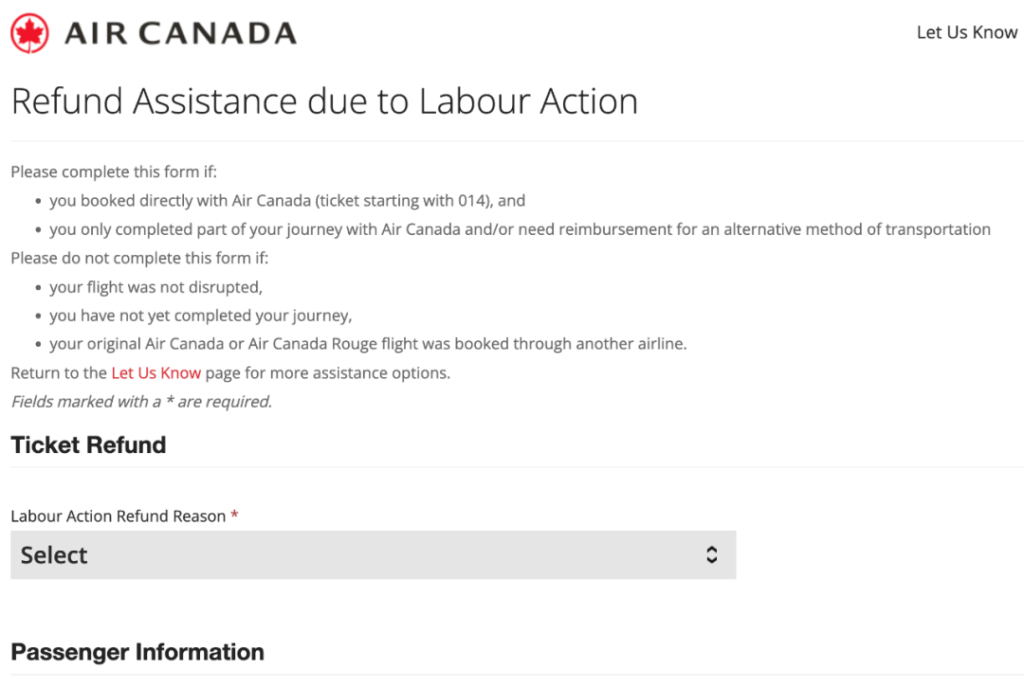This screenshot has height=688, width=1024.
Task: Click the 'Air Canada Rouge flight' bullet text
Action: coord(368,344)
